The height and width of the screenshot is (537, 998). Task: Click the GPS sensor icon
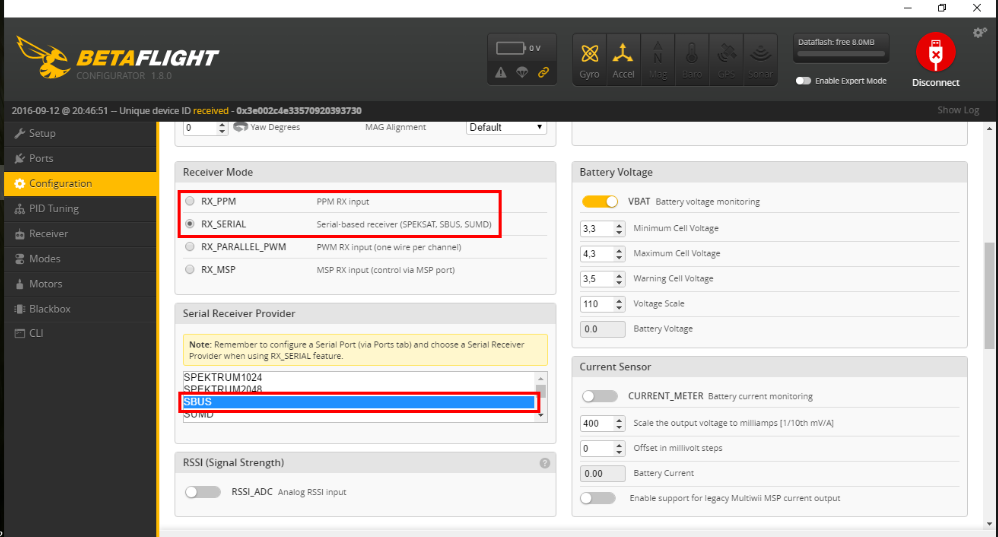click(x=726, y=58)
